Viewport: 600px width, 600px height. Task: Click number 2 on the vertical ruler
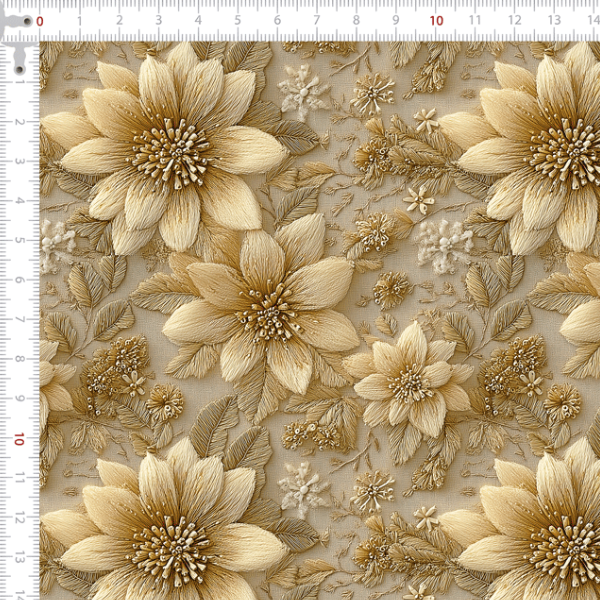pyautogui.click(x=19, y=122)
